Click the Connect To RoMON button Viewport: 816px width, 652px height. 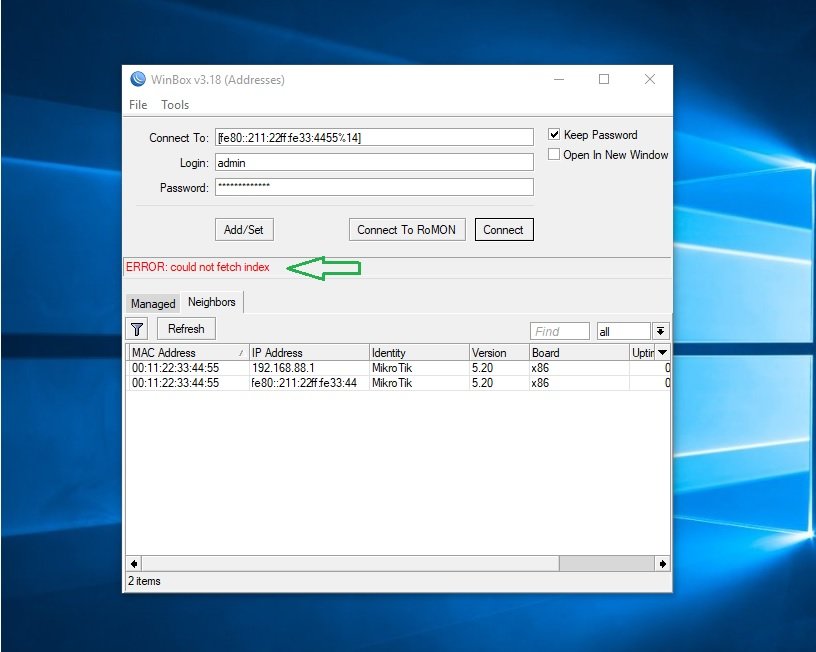click(x=406, y=229)
